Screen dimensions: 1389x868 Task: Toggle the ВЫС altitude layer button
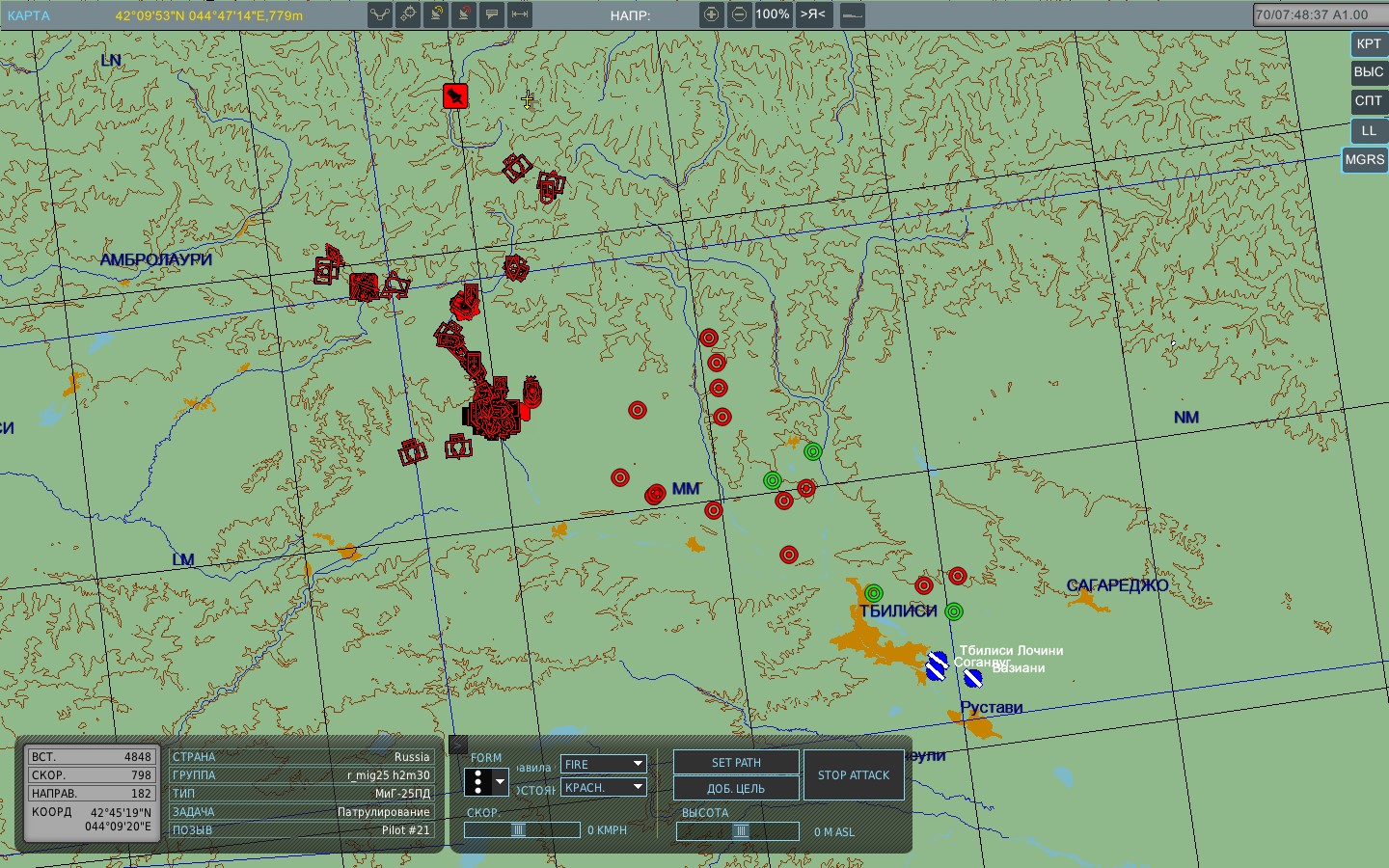1368,72
